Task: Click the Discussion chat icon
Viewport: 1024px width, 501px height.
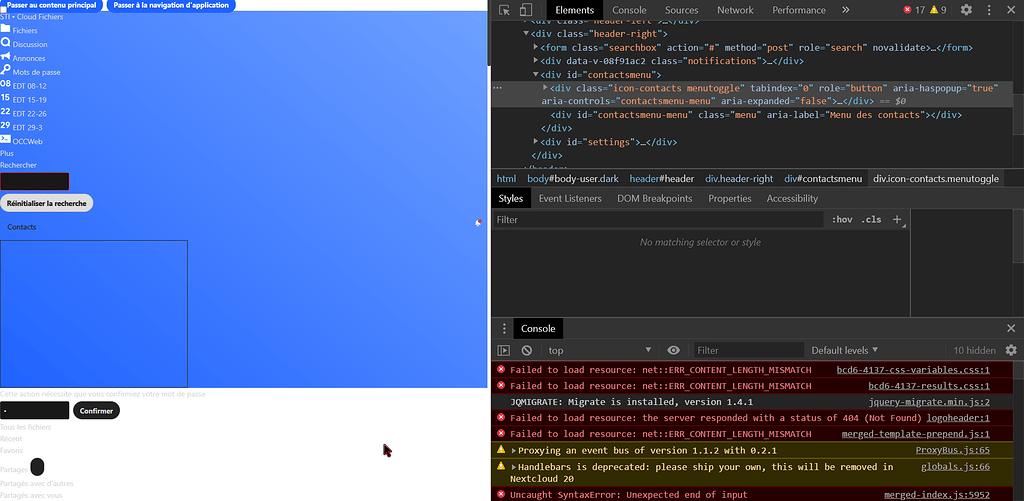Action: [x=5, y=42]
